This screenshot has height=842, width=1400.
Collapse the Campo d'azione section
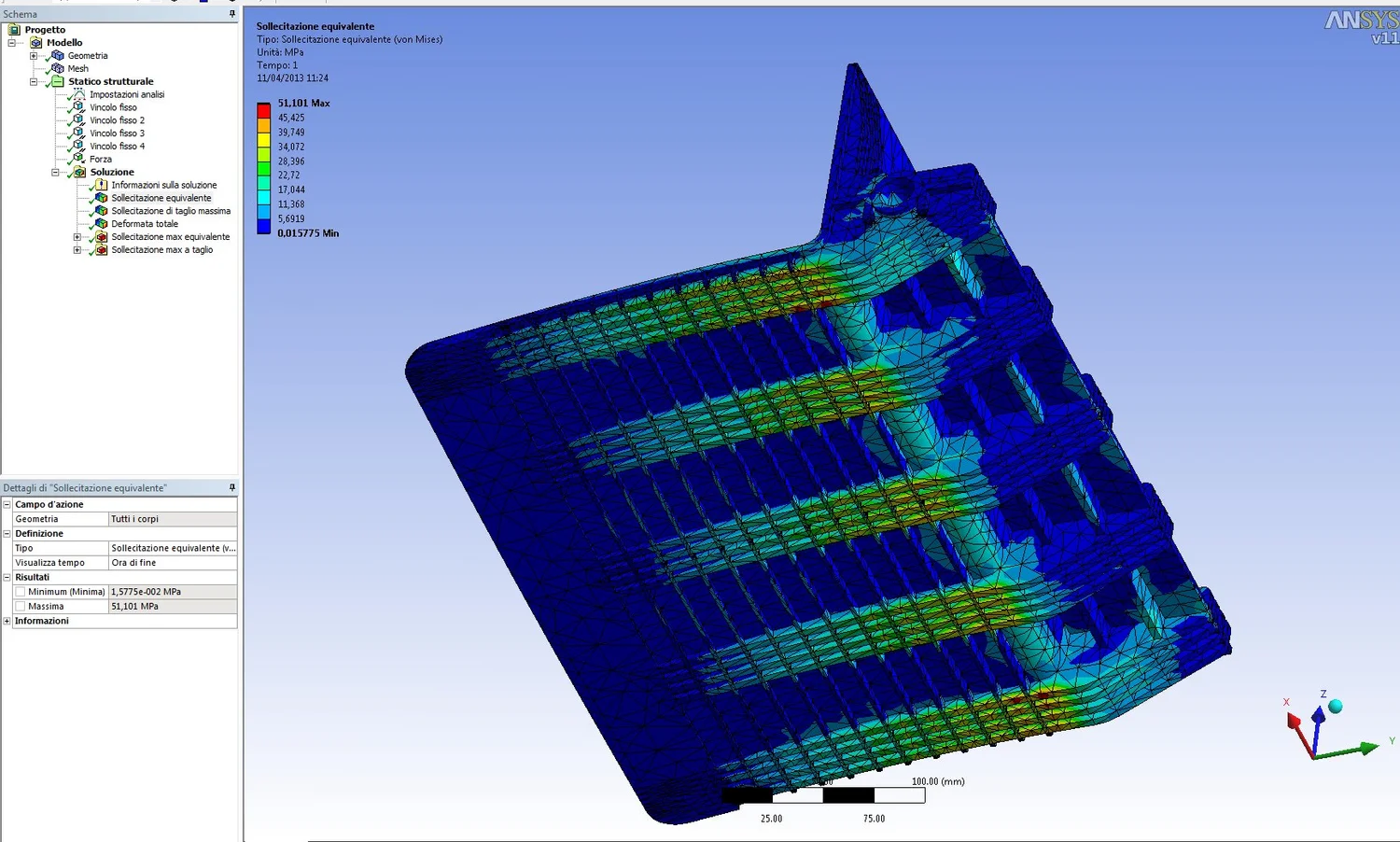click(x=7, y=504)
